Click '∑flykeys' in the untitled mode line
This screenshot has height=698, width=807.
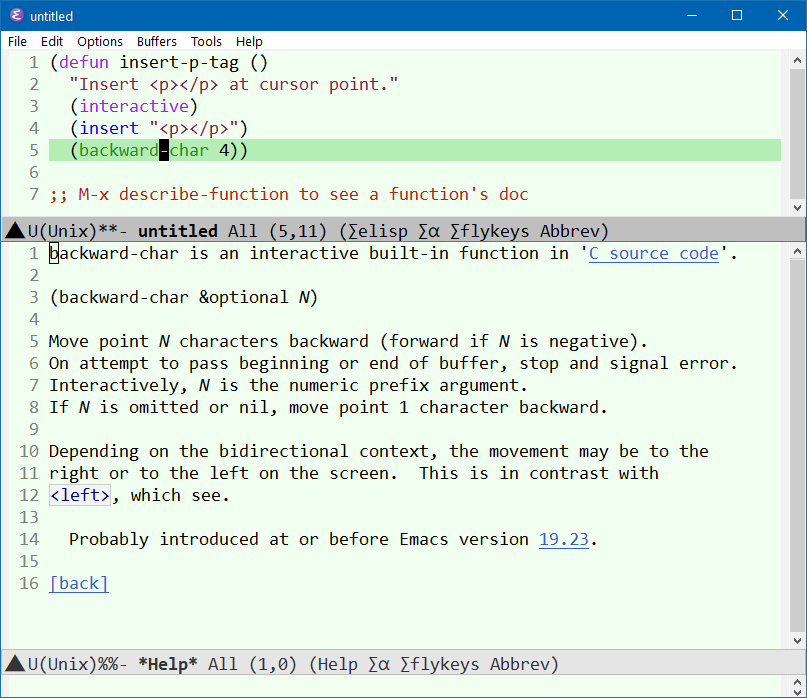point(489,231)
